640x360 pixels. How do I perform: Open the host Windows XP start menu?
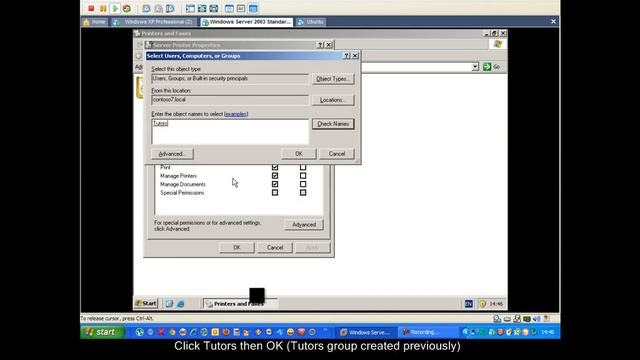[102, 332]
